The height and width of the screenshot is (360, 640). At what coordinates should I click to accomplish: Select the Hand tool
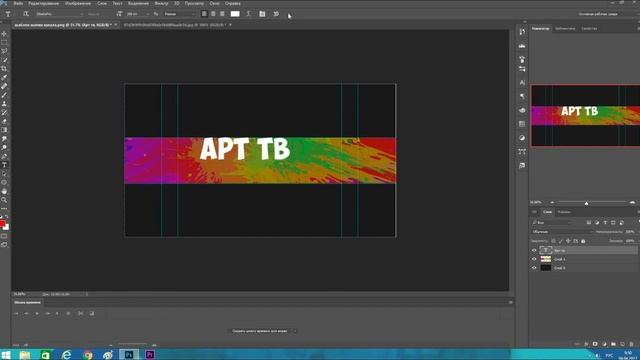4,191
